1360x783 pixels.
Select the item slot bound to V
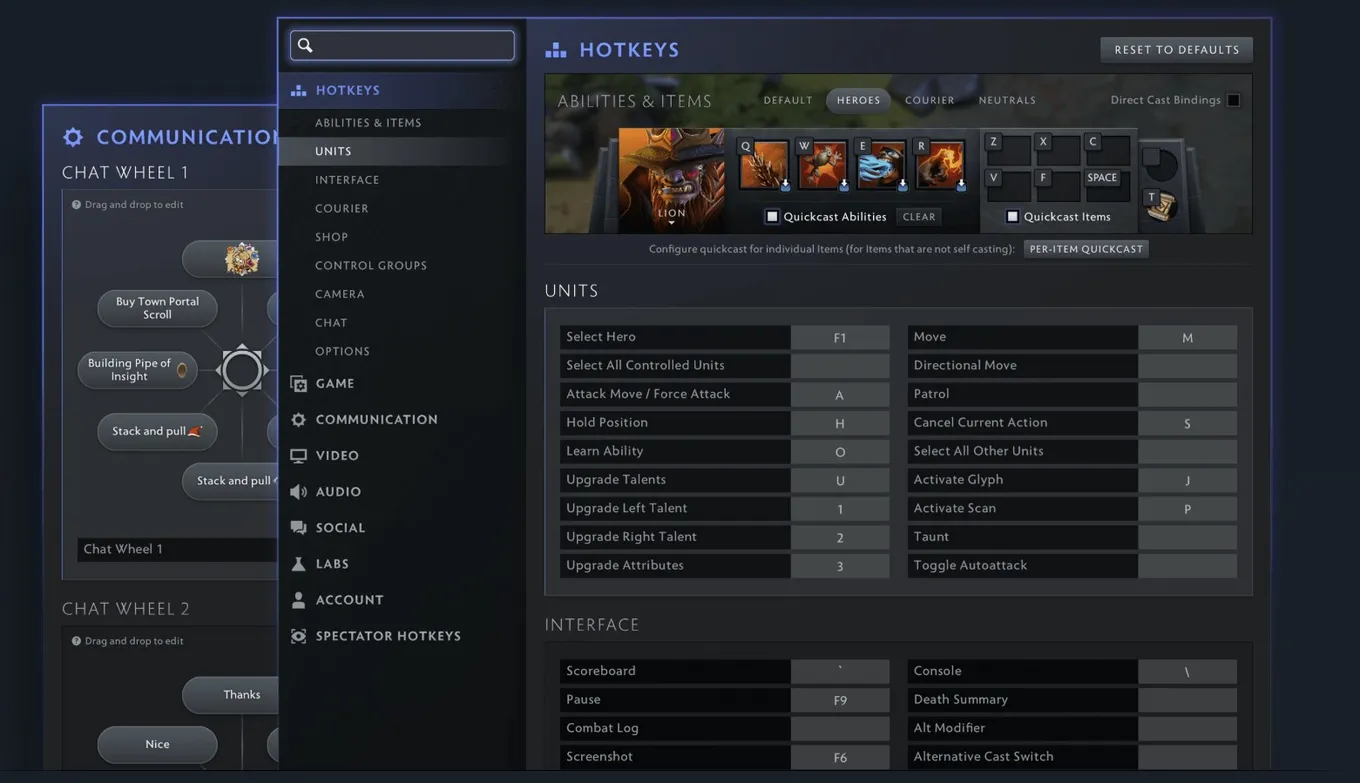1007,186
